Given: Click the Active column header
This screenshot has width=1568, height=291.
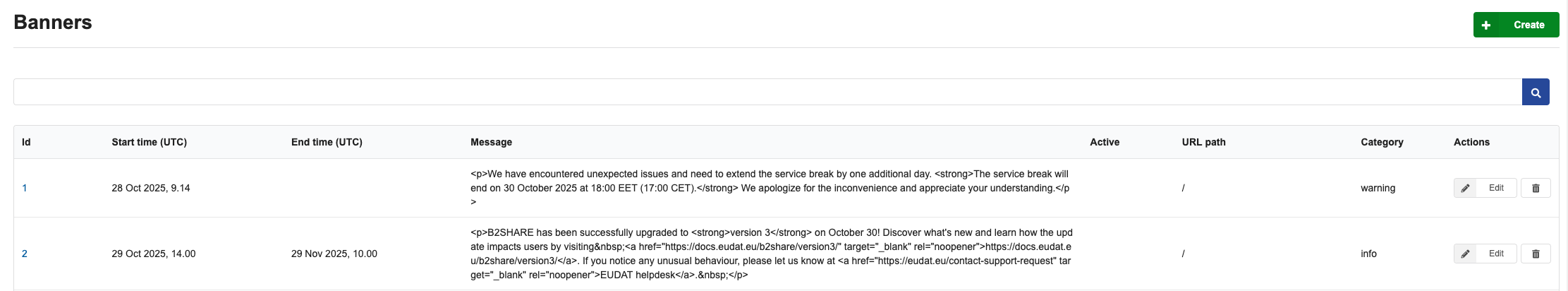Looking at the screenshot, I should click(1105, 142).
